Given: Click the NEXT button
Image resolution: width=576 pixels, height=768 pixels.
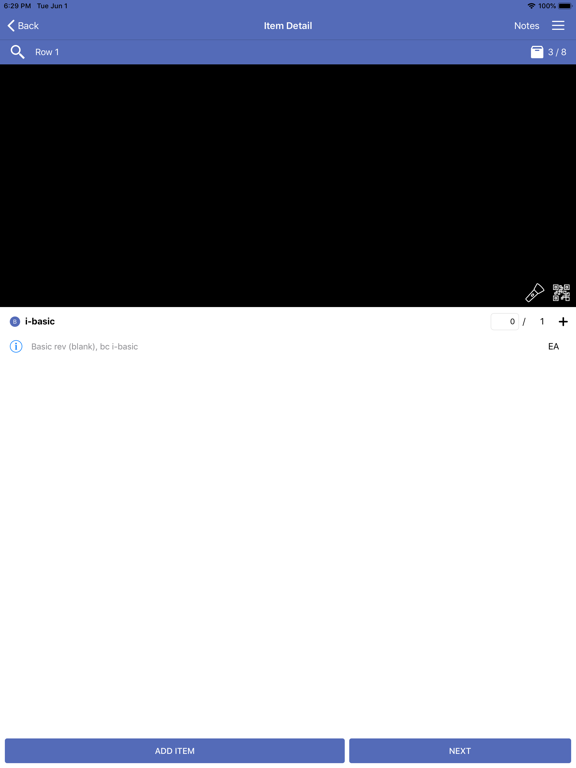Looking at the screenshot, I should (460, 751).
